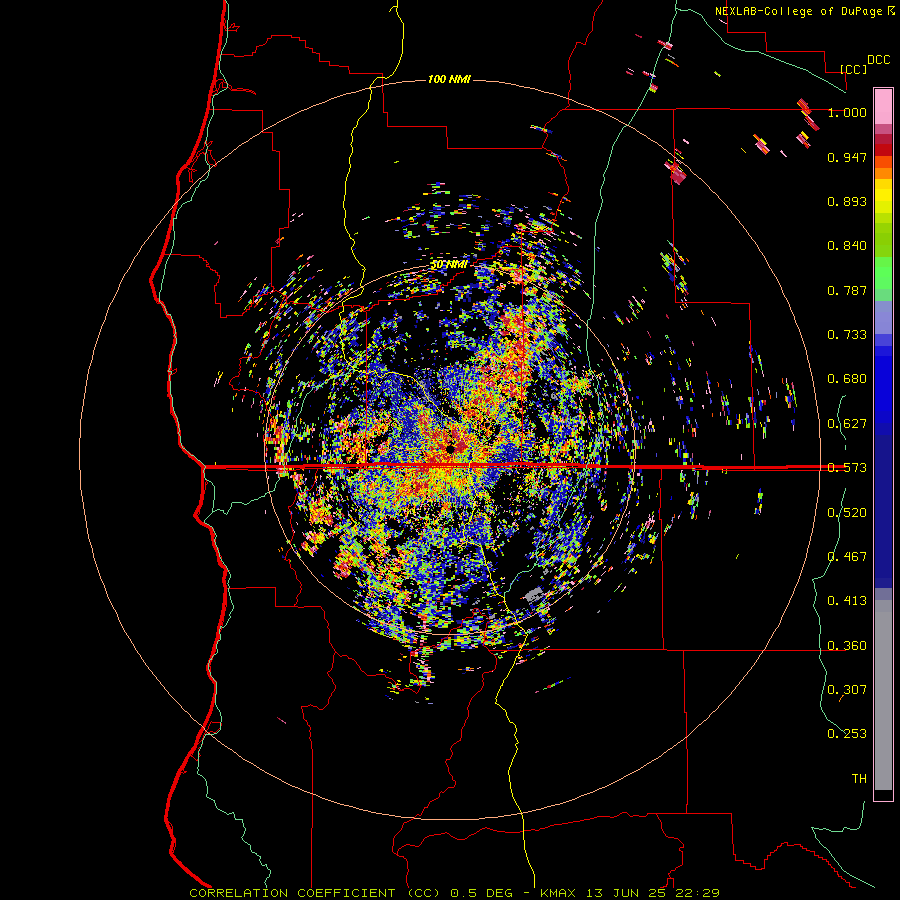900x900 pixels.
Task: Click the 0.413 scale value
Action: [x=847, y=601]
